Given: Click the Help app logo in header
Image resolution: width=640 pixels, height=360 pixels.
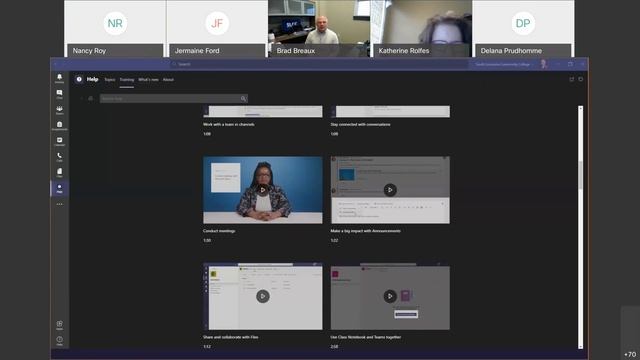Looking at the screenshot, I should (79, 79).
